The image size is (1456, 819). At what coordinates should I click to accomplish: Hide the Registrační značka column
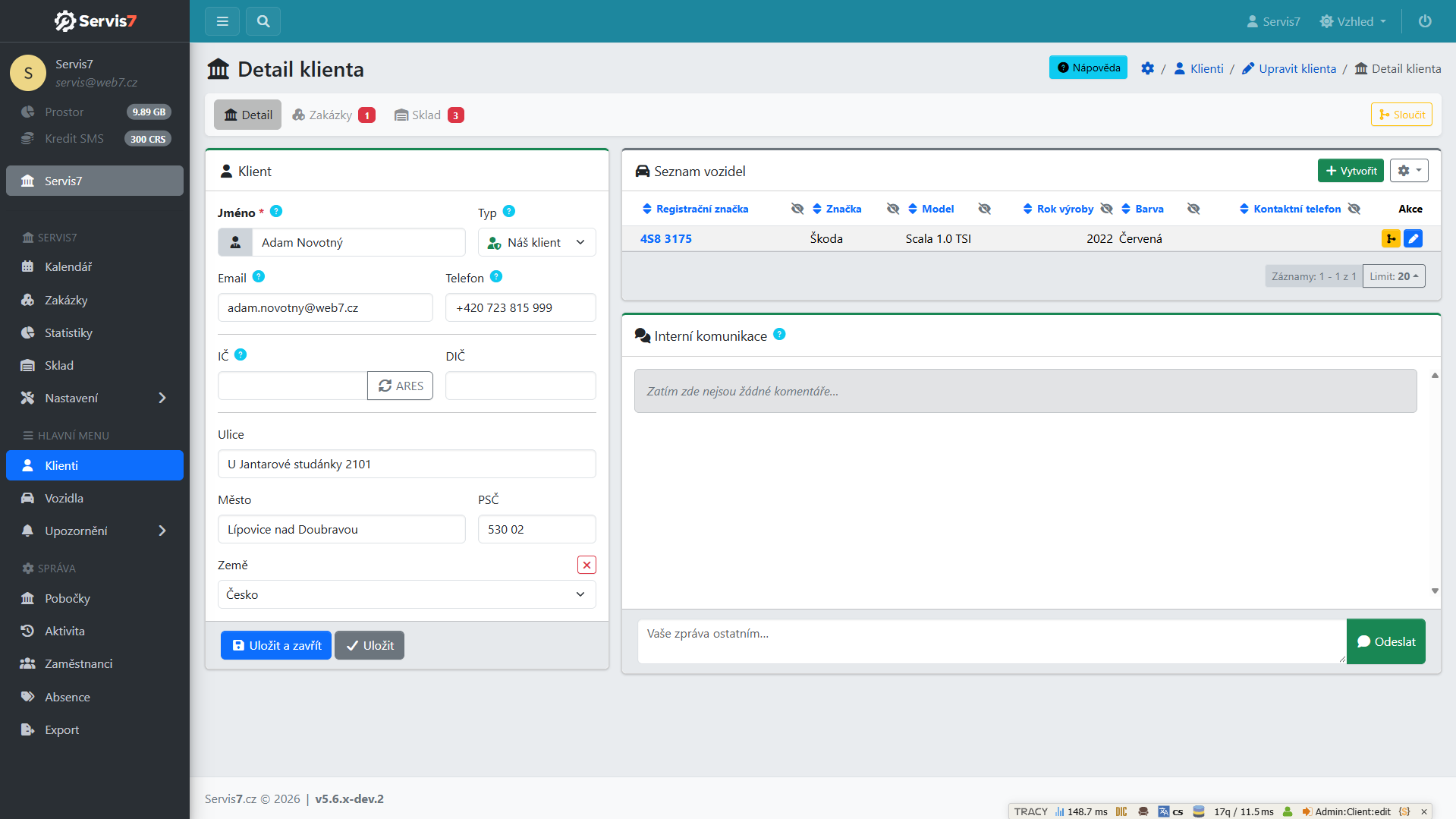(797, 209)
